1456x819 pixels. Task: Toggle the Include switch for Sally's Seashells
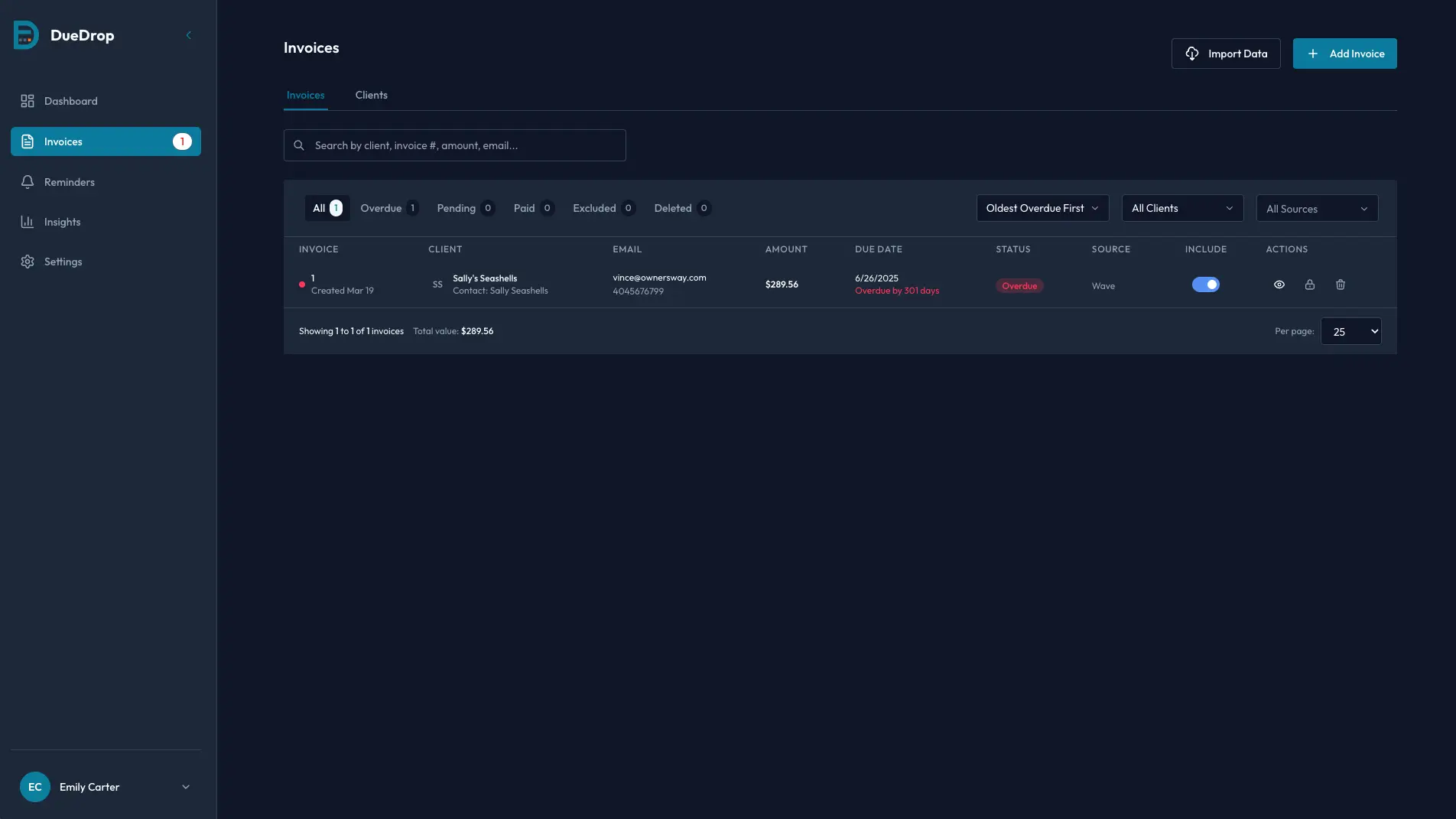click(1205, 284)
